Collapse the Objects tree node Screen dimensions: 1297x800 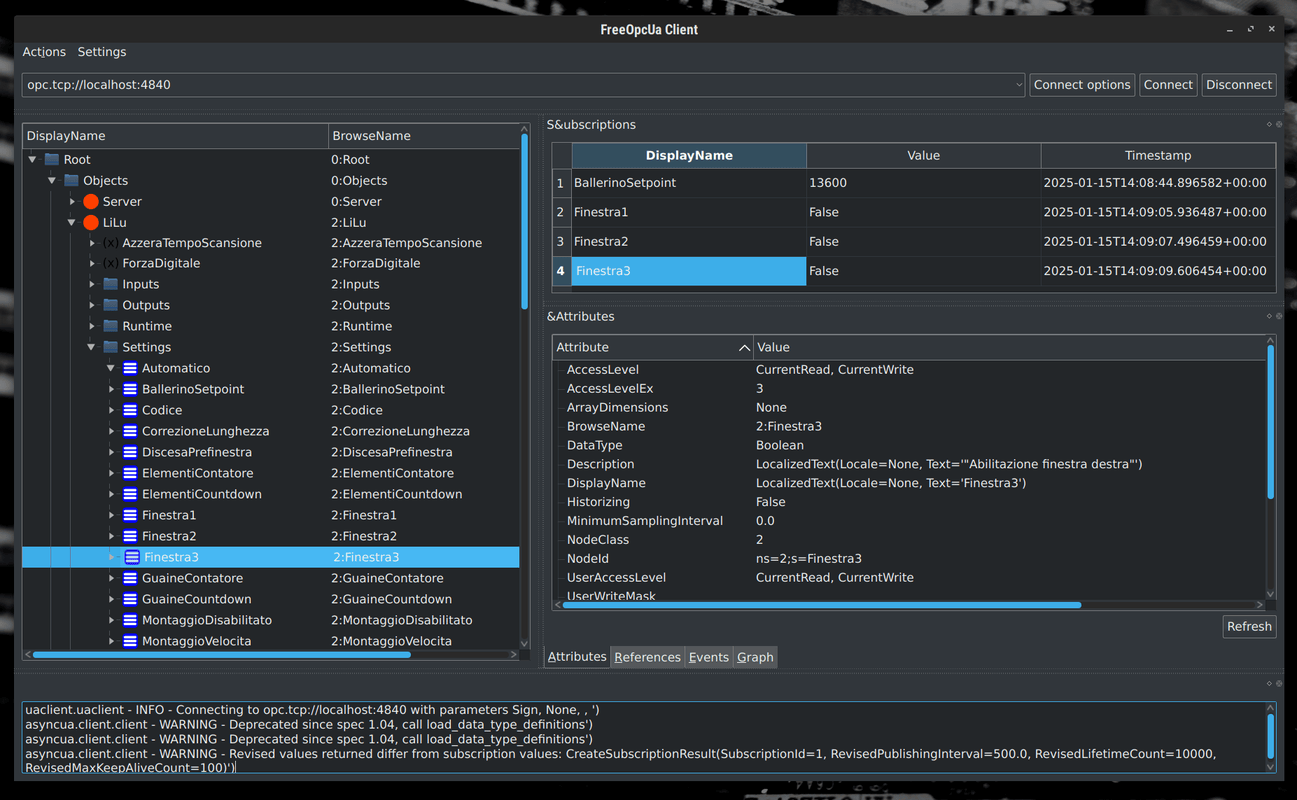coord(52,181)
